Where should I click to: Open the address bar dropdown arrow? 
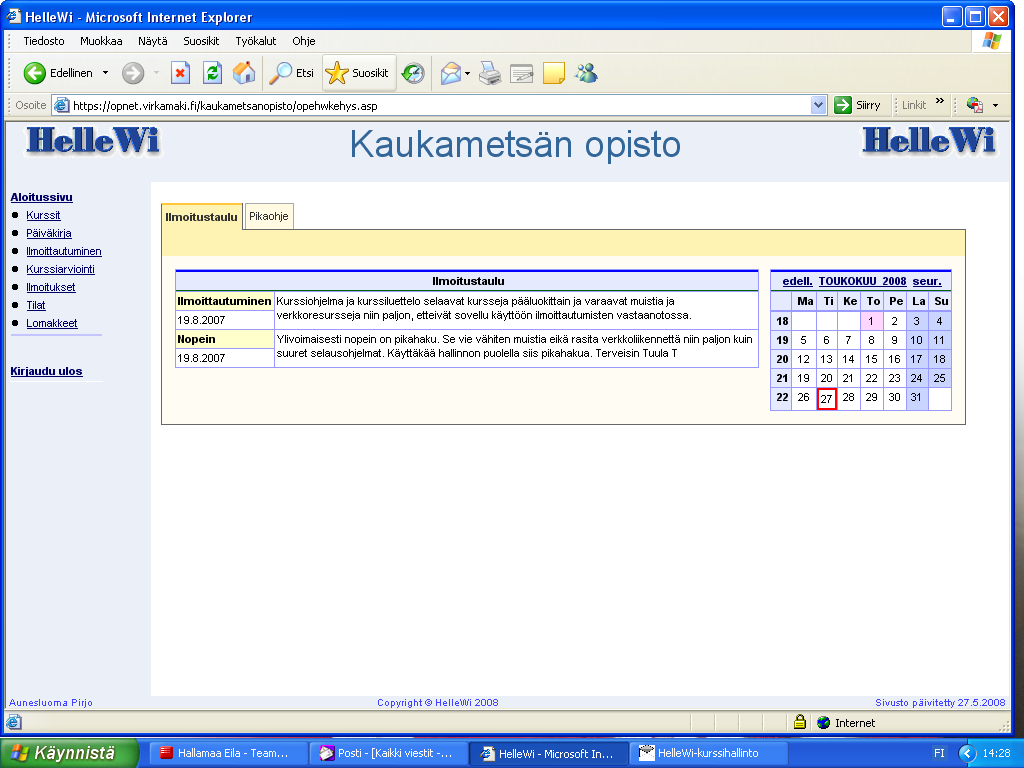tap(818, 105)
